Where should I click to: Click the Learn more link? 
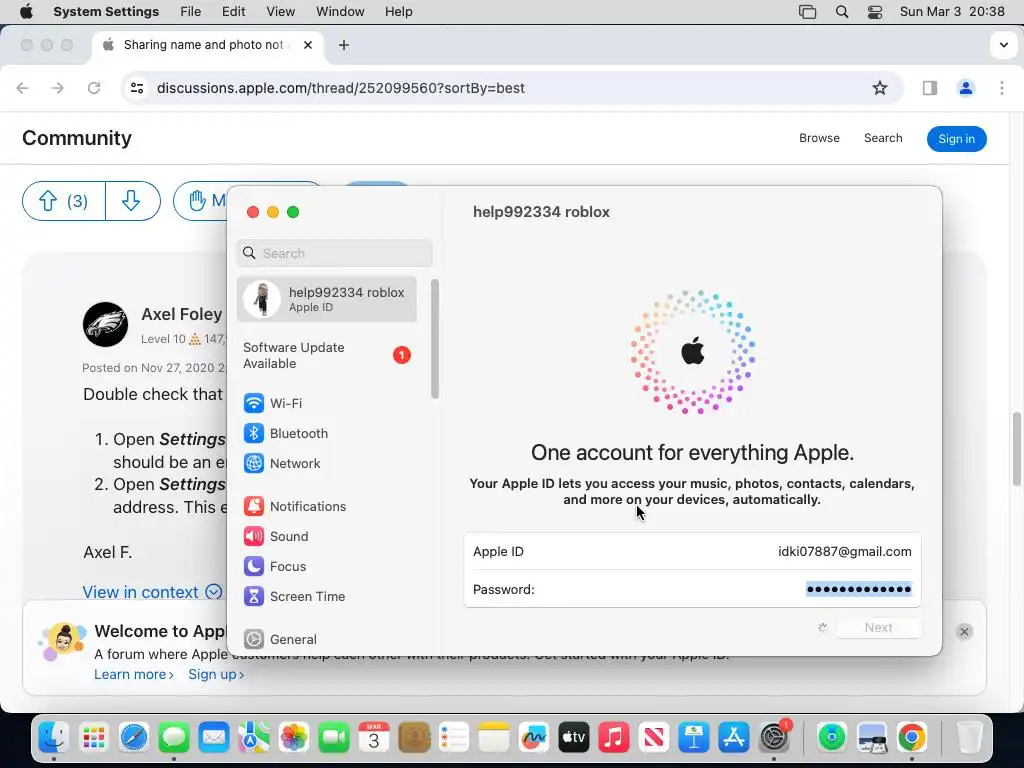[x=134, y=674]
